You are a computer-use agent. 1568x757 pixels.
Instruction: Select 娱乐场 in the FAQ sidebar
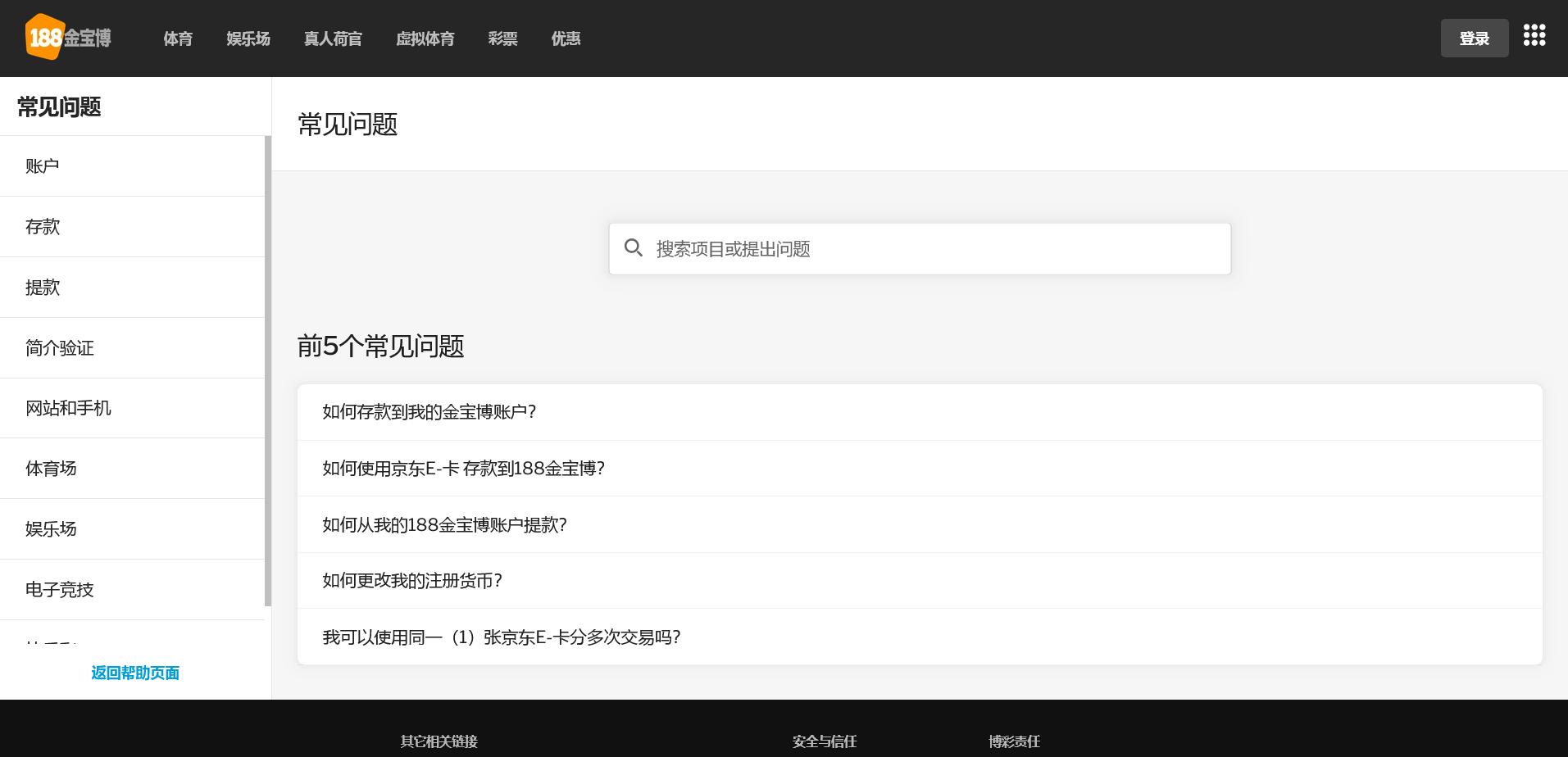[x=132, y=529]
